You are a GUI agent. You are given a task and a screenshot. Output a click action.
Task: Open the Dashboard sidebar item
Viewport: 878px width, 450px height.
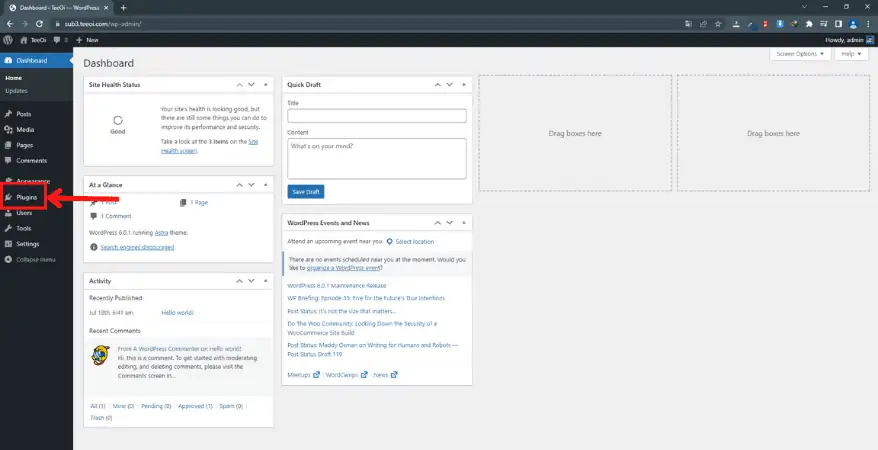pos(36,60)
